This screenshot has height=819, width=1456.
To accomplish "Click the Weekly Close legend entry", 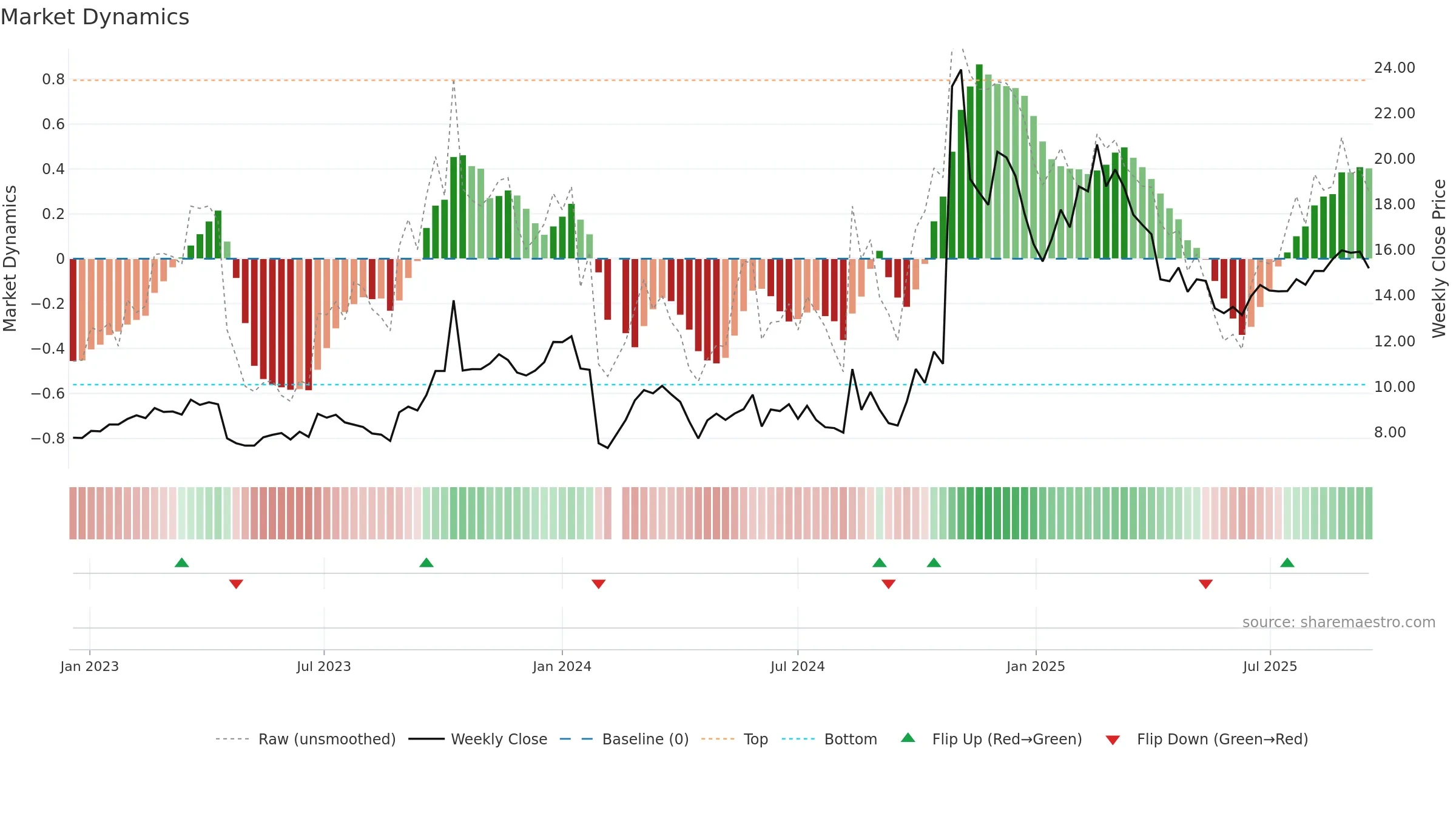I will click(478, 739).
